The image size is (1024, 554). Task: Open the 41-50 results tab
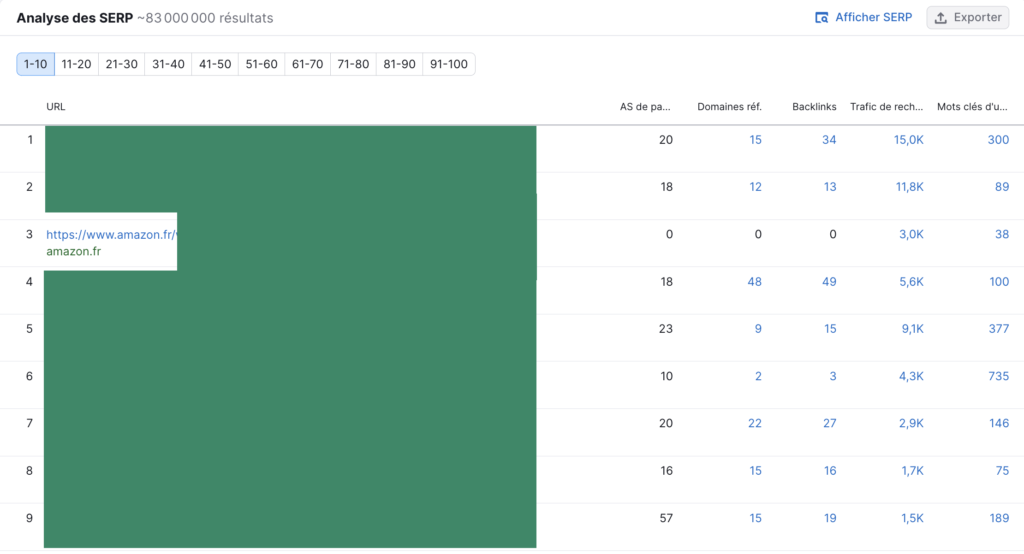215,64
